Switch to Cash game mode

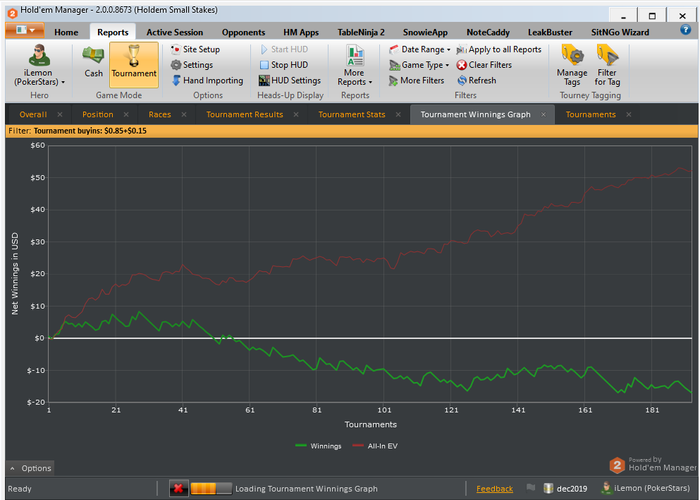point(93,62)
